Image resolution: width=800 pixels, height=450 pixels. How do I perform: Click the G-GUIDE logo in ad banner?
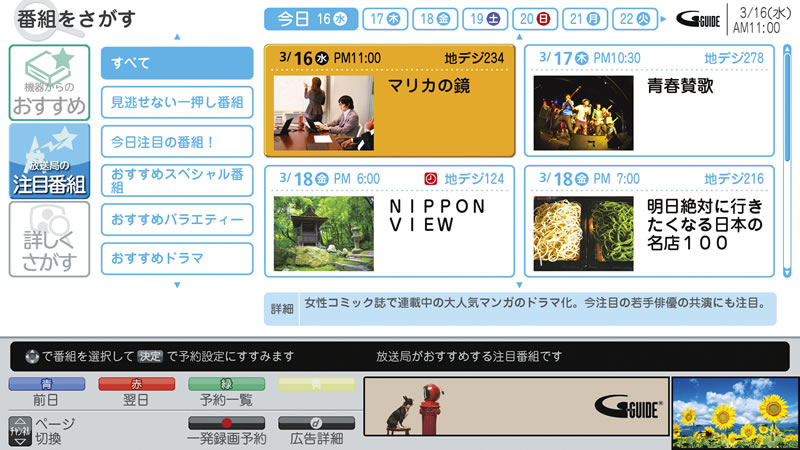point(629,407)
